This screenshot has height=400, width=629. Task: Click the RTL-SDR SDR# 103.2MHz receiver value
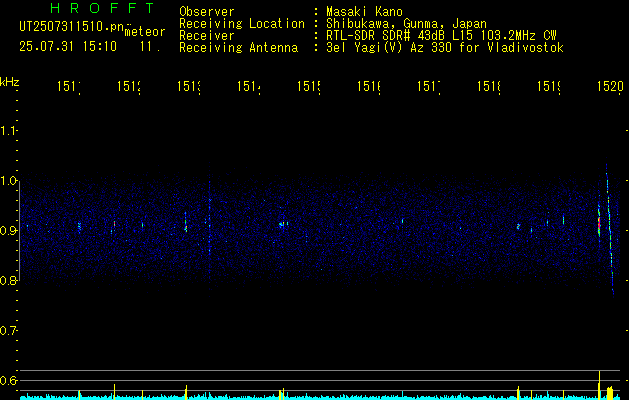point(441,36)
